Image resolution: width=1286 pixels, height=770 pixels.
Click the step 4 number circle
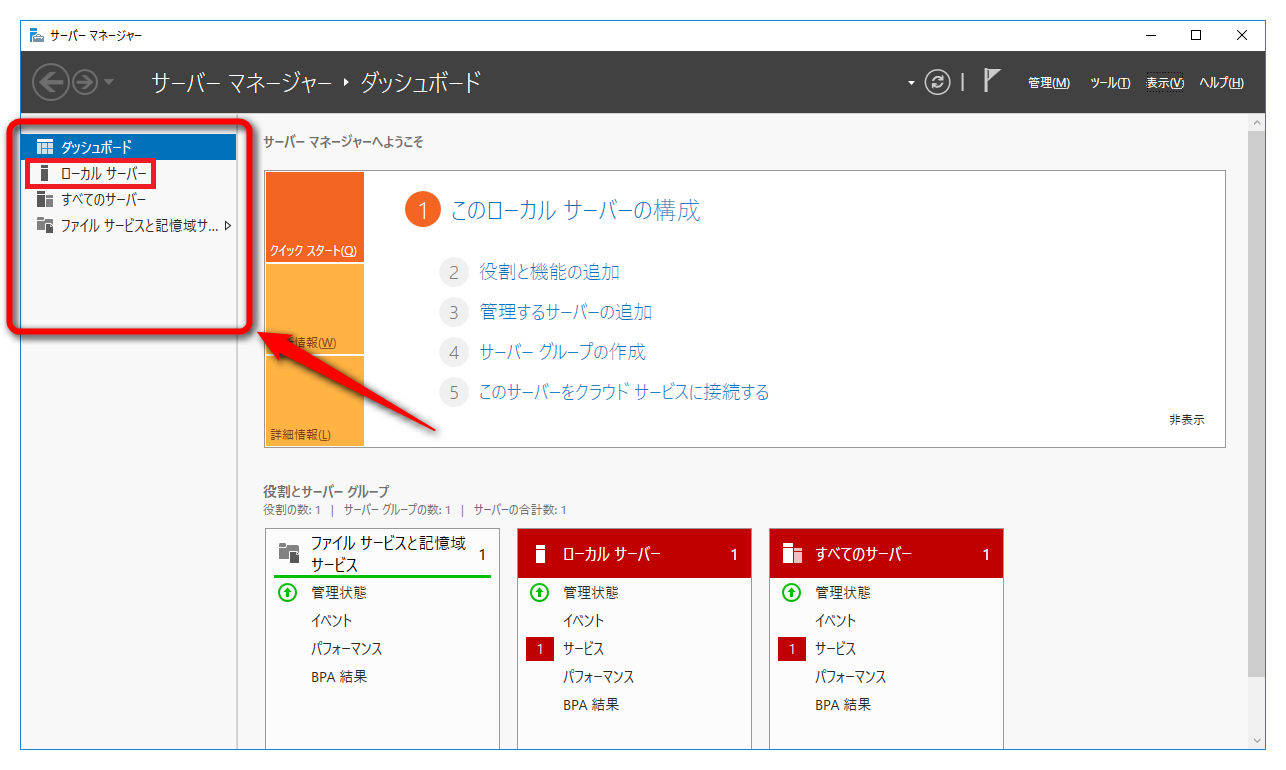[454, 352]
